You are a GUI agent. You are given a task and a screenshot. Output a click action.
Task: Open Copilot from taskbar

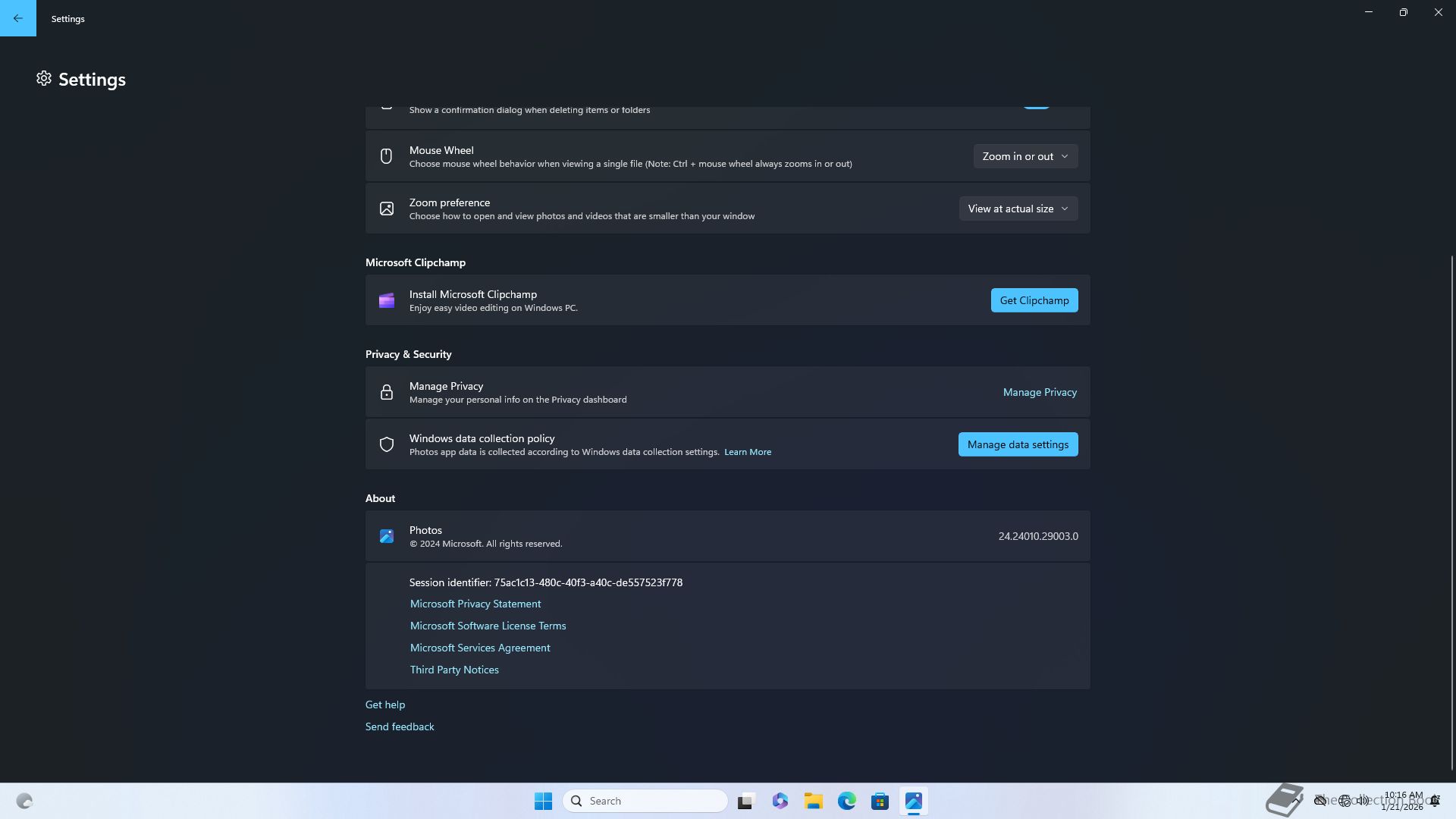pos(780,801)
